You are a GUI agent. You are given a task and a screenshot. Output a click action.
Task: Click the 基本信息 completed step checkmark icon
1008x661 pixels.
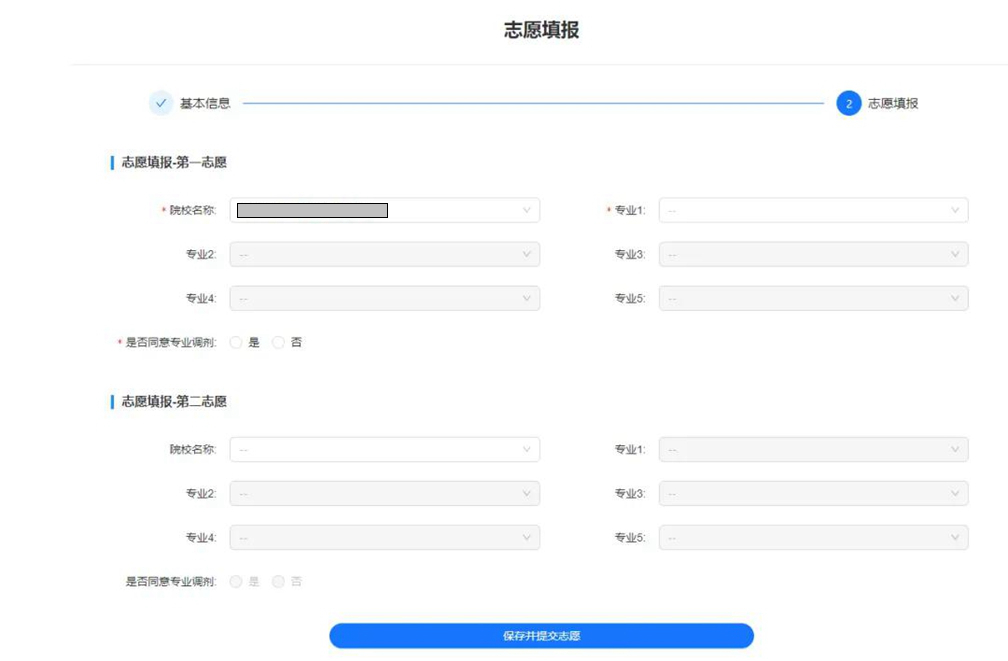(160, 103)
